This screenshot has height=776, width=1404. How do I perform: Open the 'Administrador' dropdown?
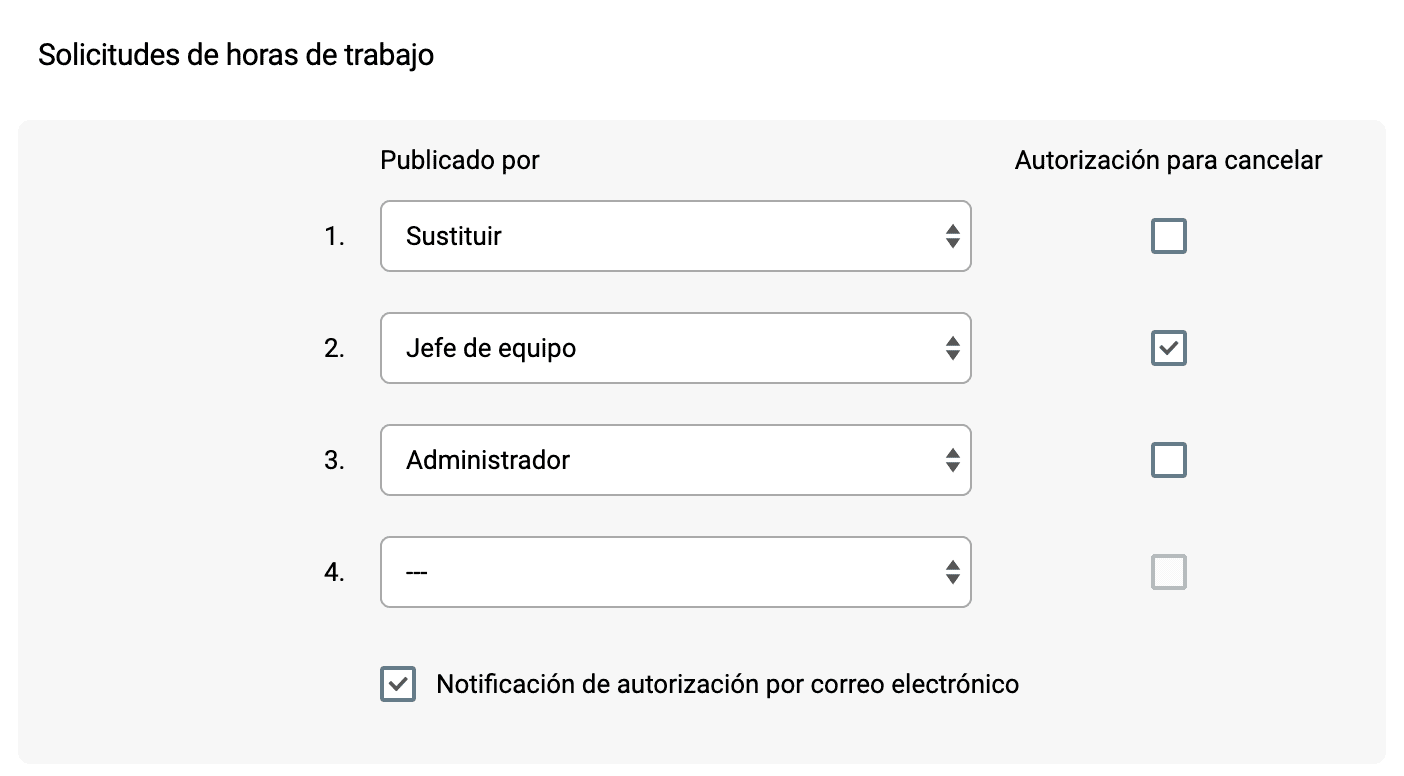675,459
